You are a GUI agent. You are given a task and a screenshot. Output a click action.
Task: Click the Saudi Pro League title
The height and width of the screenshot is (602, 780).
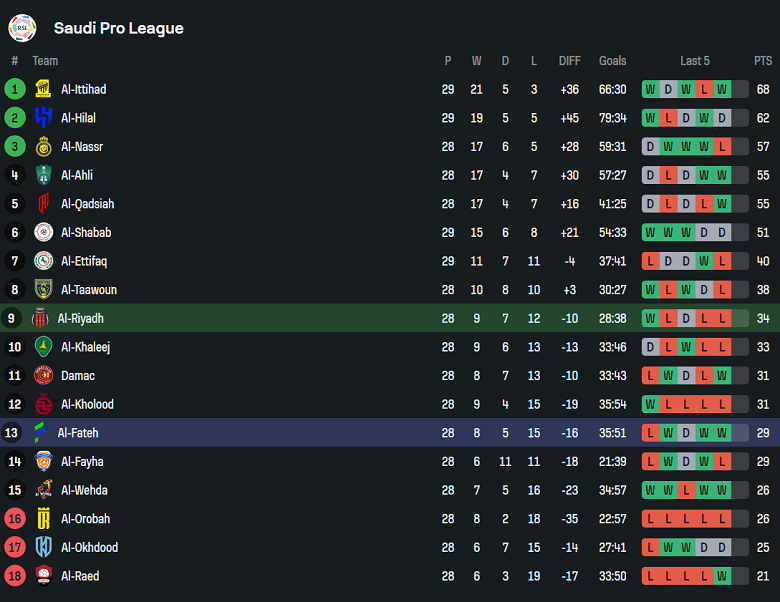(119, 28)
